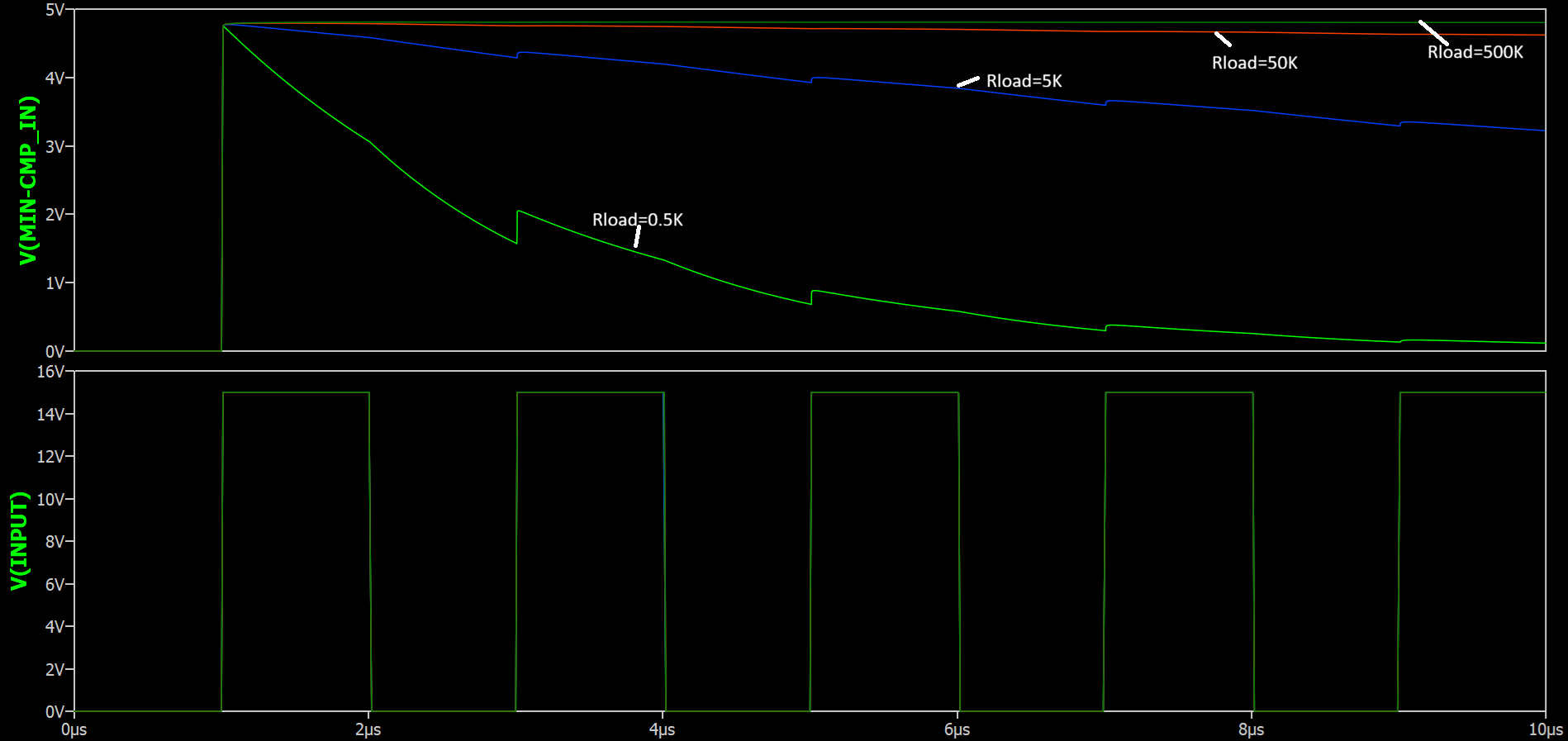Click the 10µs label on time axis
The height and width of the screenshot is (741, 1568).
[1545, 729]
